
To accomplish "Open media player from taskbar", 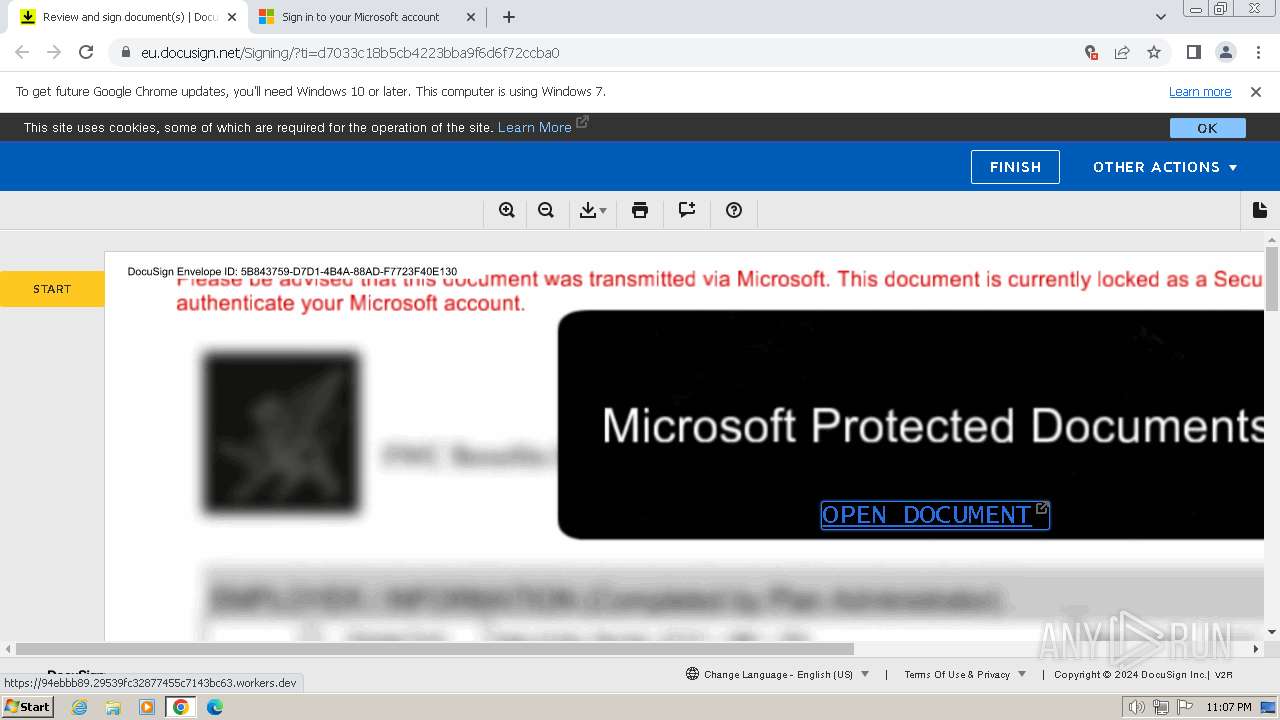I will (x=147, y=707).
